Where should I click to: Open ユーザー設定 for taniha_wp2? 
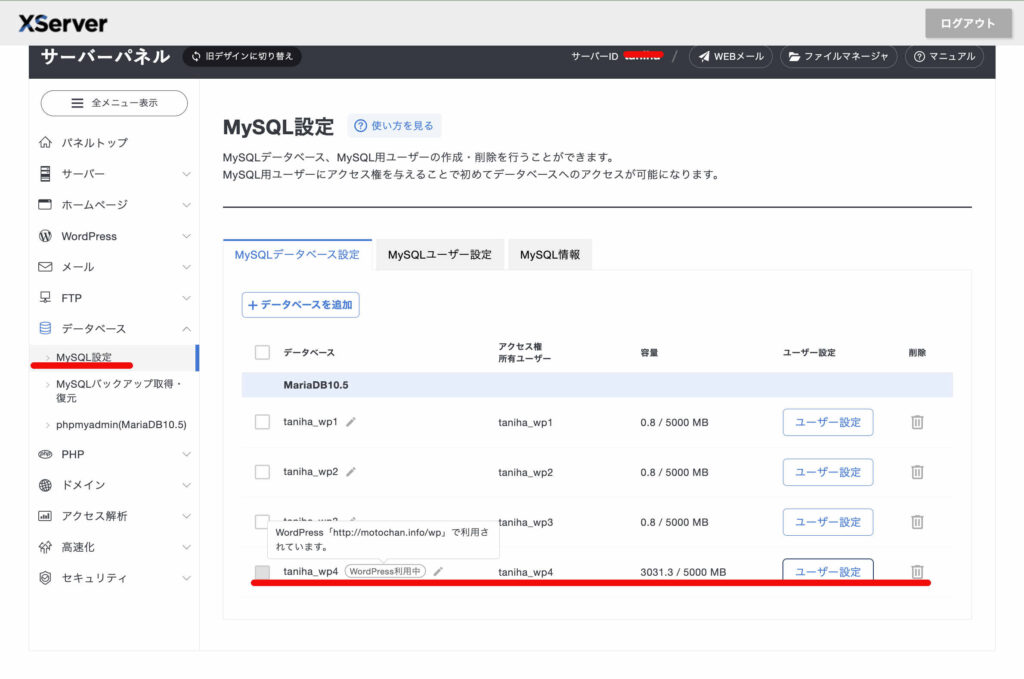point(827,472)
